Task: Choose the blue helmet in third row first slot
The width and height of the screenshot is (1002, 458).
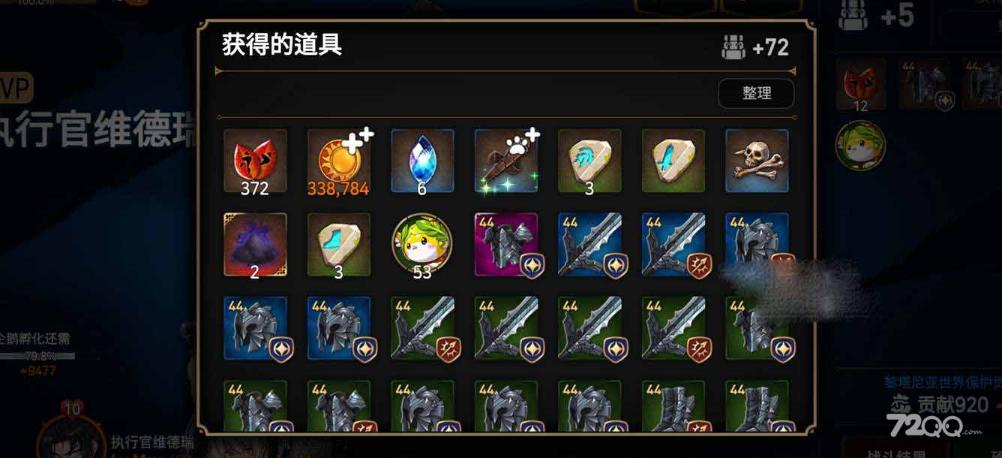Action: point(256,328)
